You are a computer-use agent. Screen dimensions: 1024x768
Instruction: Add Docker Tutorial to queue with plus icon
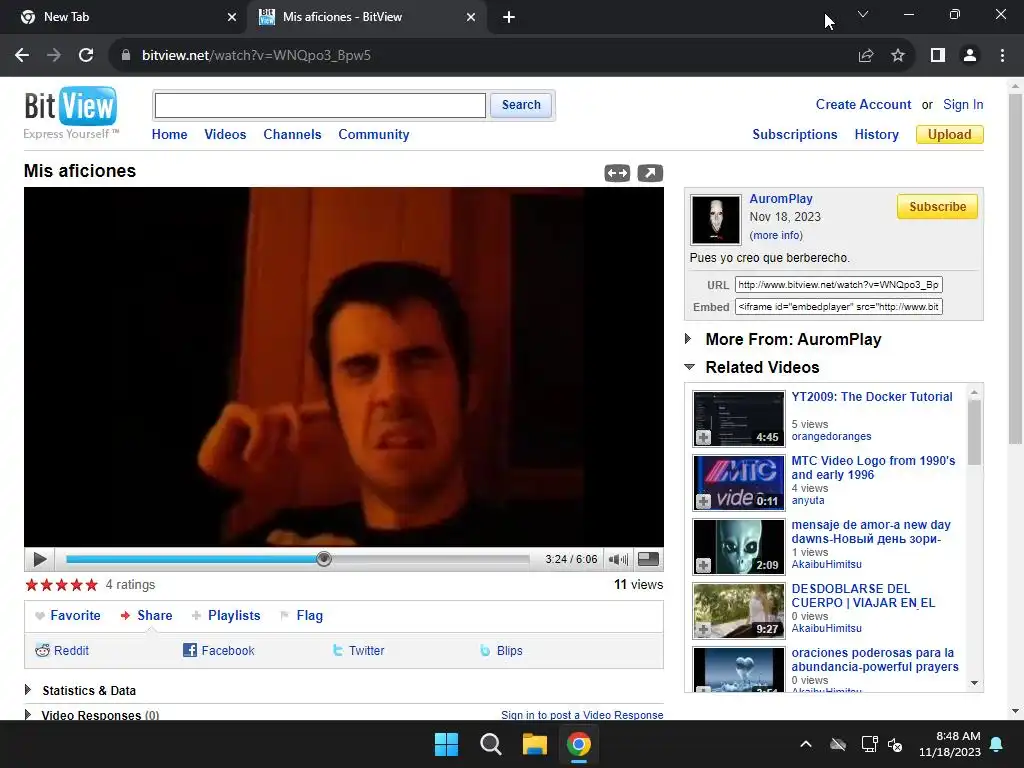tap(703, 438)
